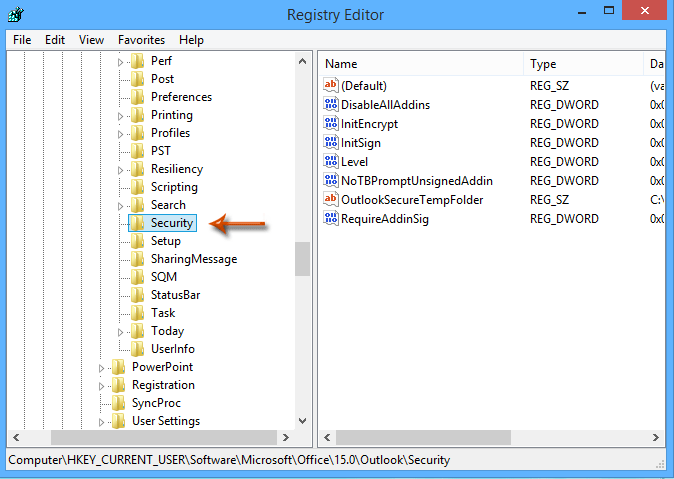
Task: Expand the Search key
Action: coord(121,206)
